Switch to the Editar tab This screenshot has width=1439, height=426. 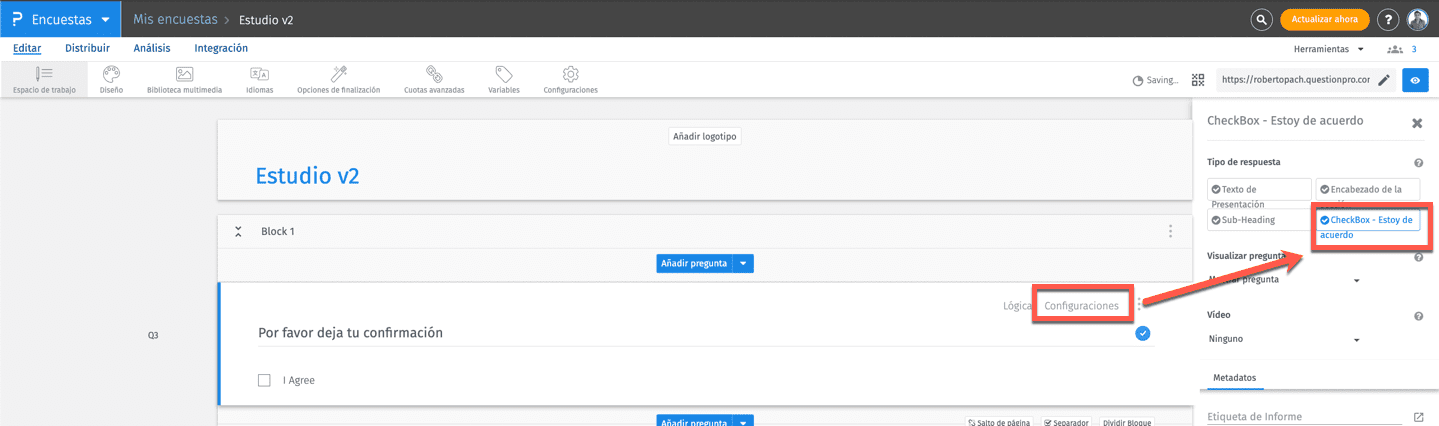coord(27,48)
